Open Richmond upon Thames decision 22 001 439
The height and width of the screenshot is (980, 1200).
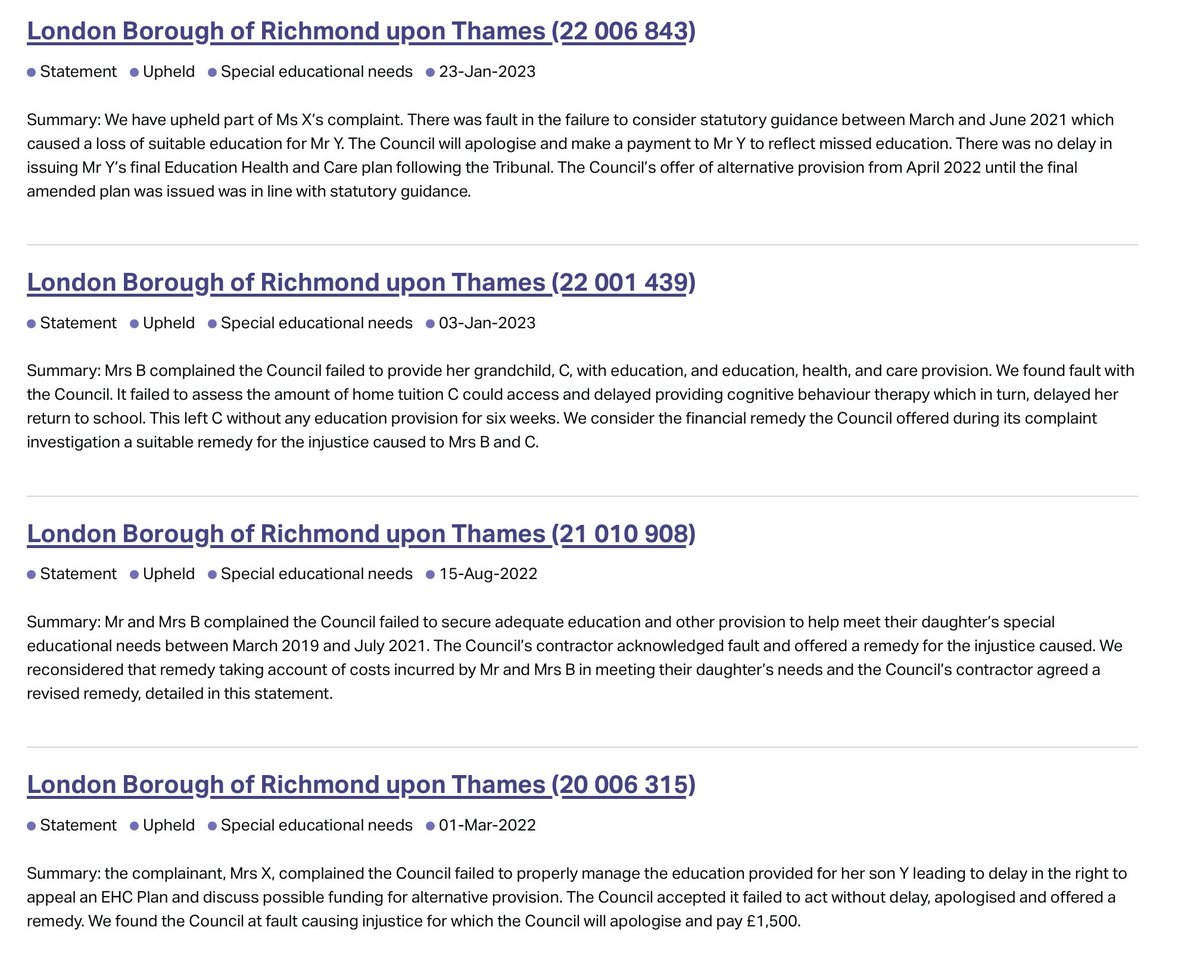point(361,282)
